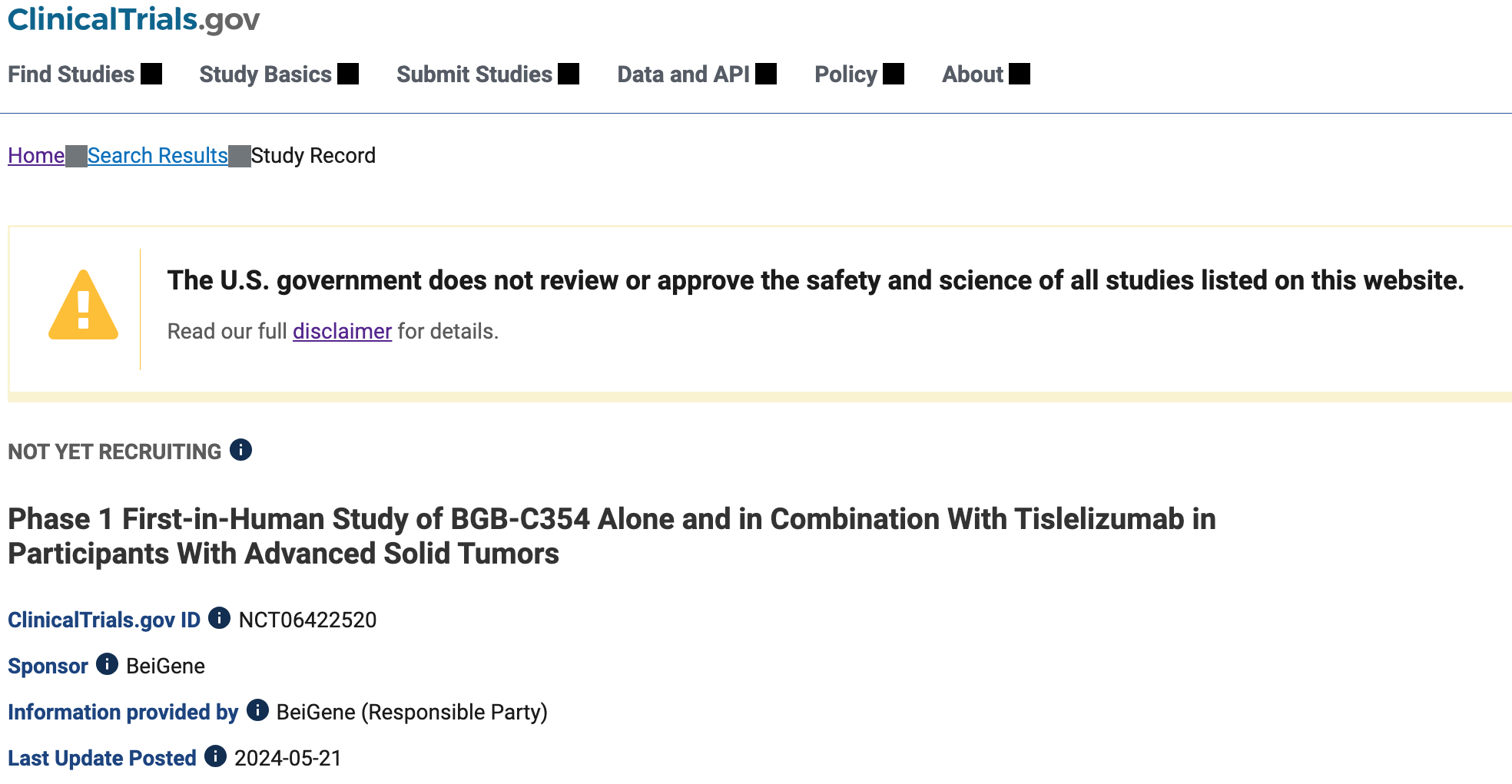
Task: Click info icon beside Information provided by
Action: click(257, 710)
